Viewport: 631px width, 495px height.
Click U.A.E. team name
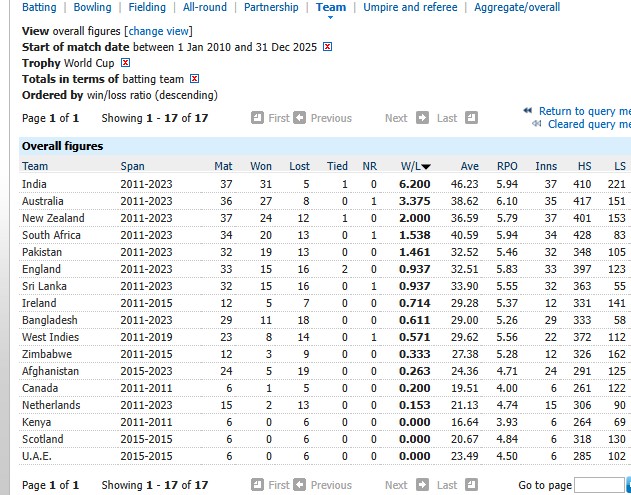point(37,456)
